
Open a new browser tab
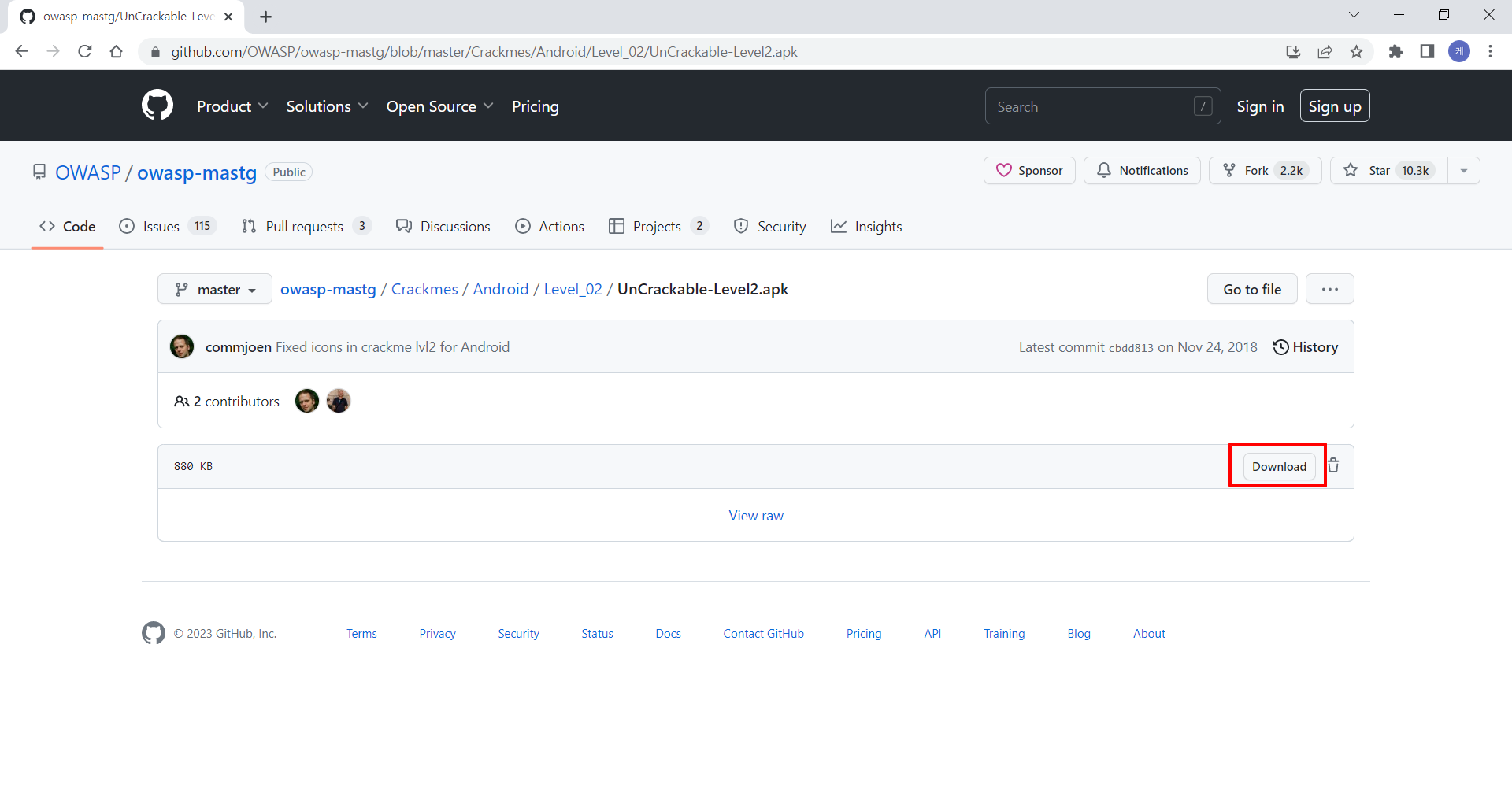(x=265, y=17)
